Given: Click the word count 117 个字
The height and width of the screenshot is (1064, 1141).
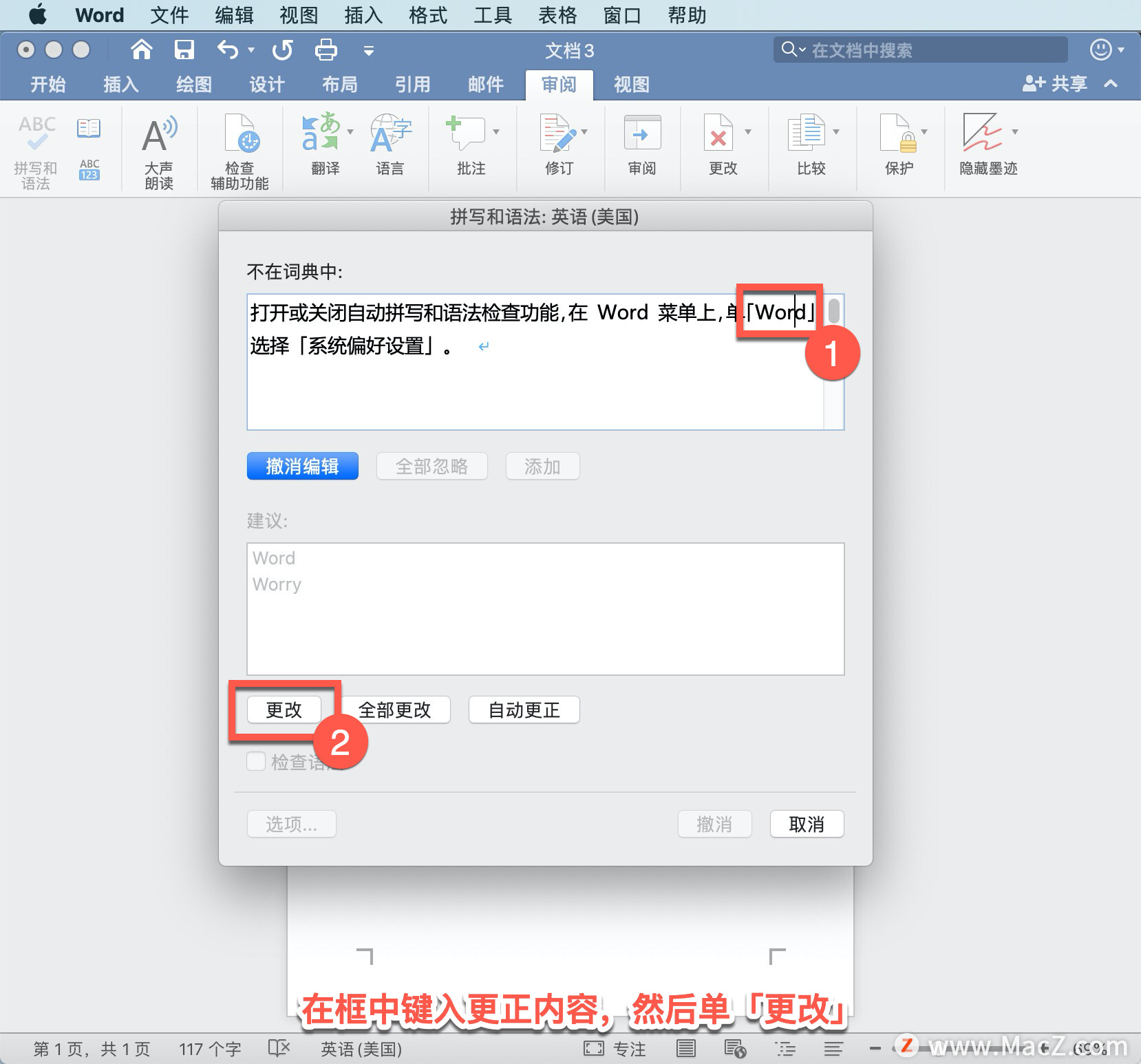Looking at the screenshot, I should coord(210,1049).
